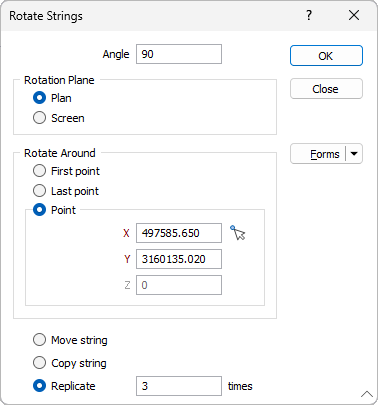Click the Forms button

point(318,154)
